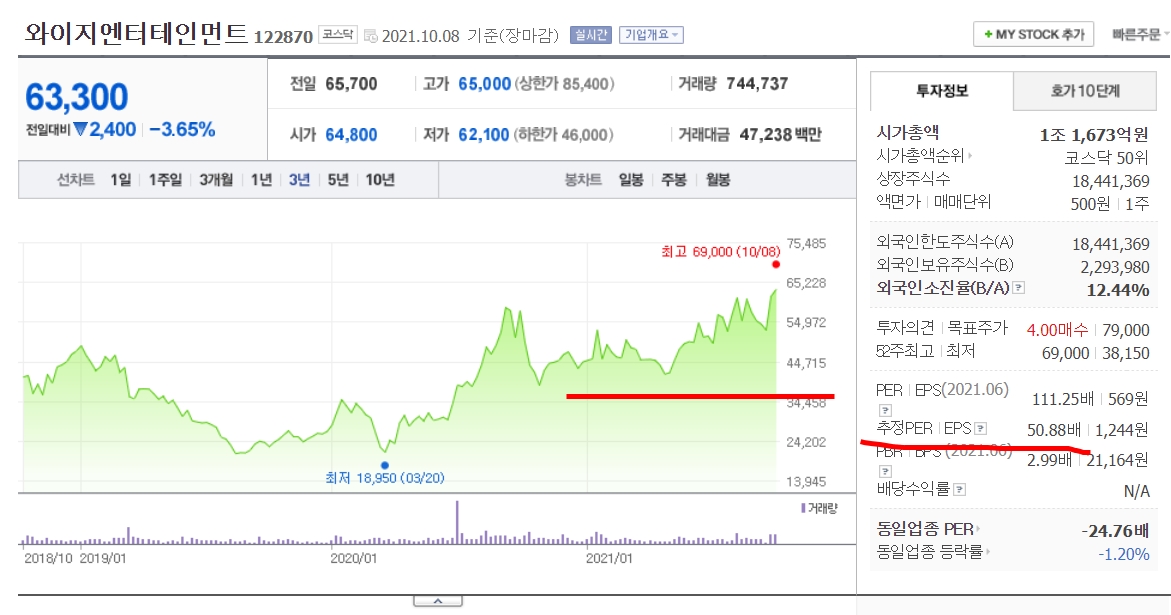Image resolution: width=1171 pixels, height=615 pixels.
Task: Select the 5년 line chart period
Action: (338, 180)
